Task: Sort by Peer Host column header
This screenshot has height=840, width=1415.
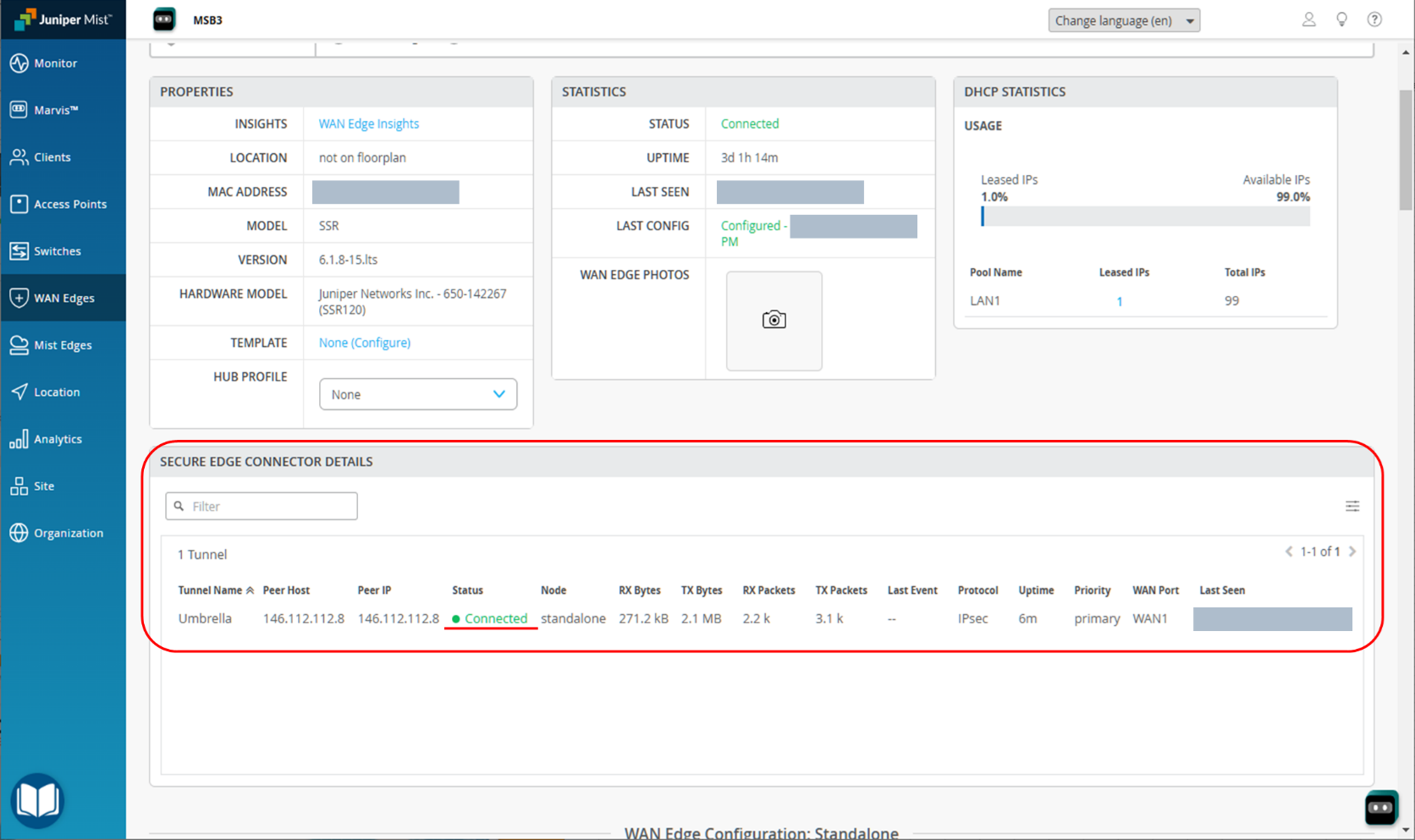Action: (286, 590)
